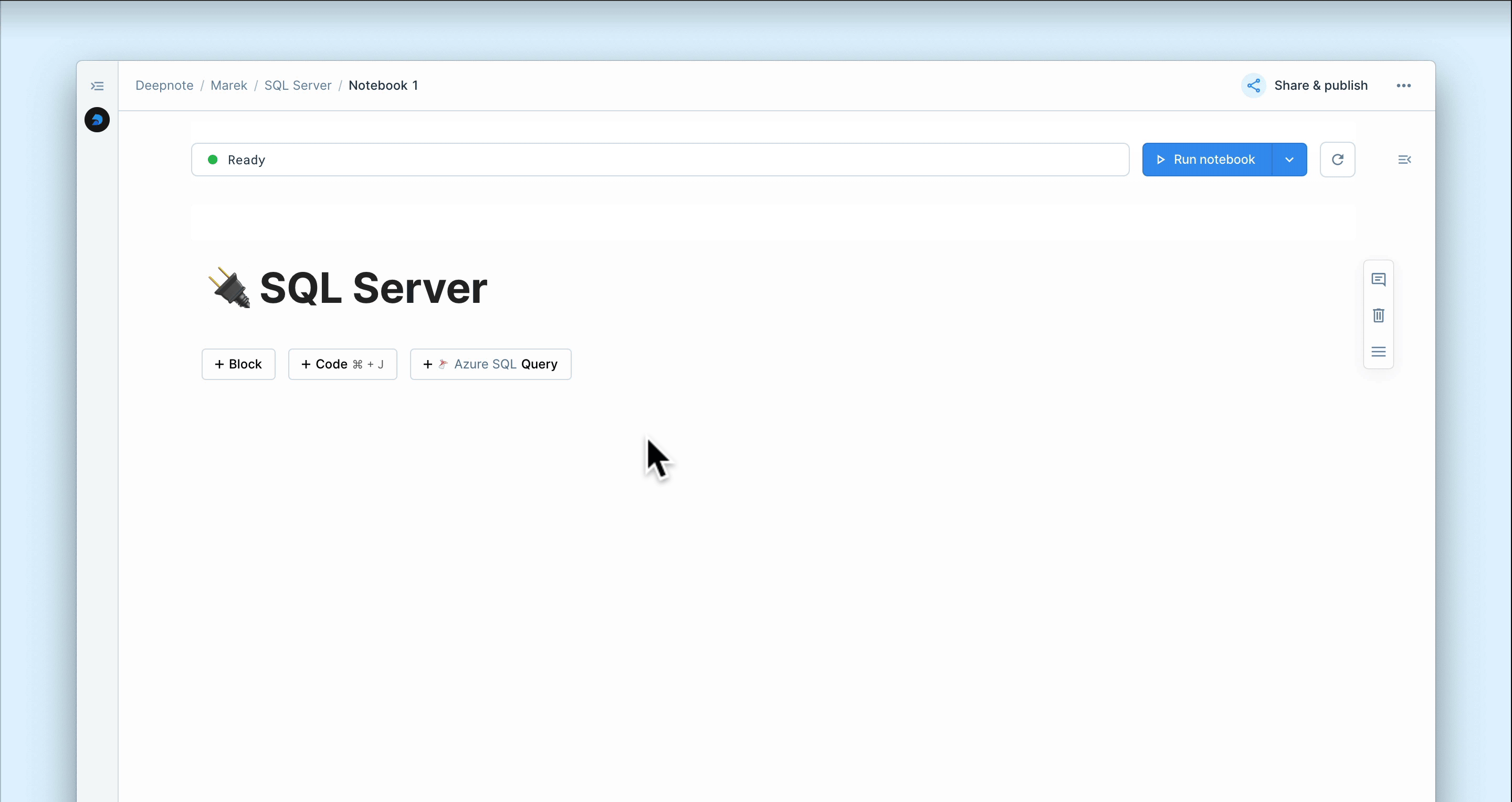
Task: Click the cell options menu icon
Action: [1378, 351]
